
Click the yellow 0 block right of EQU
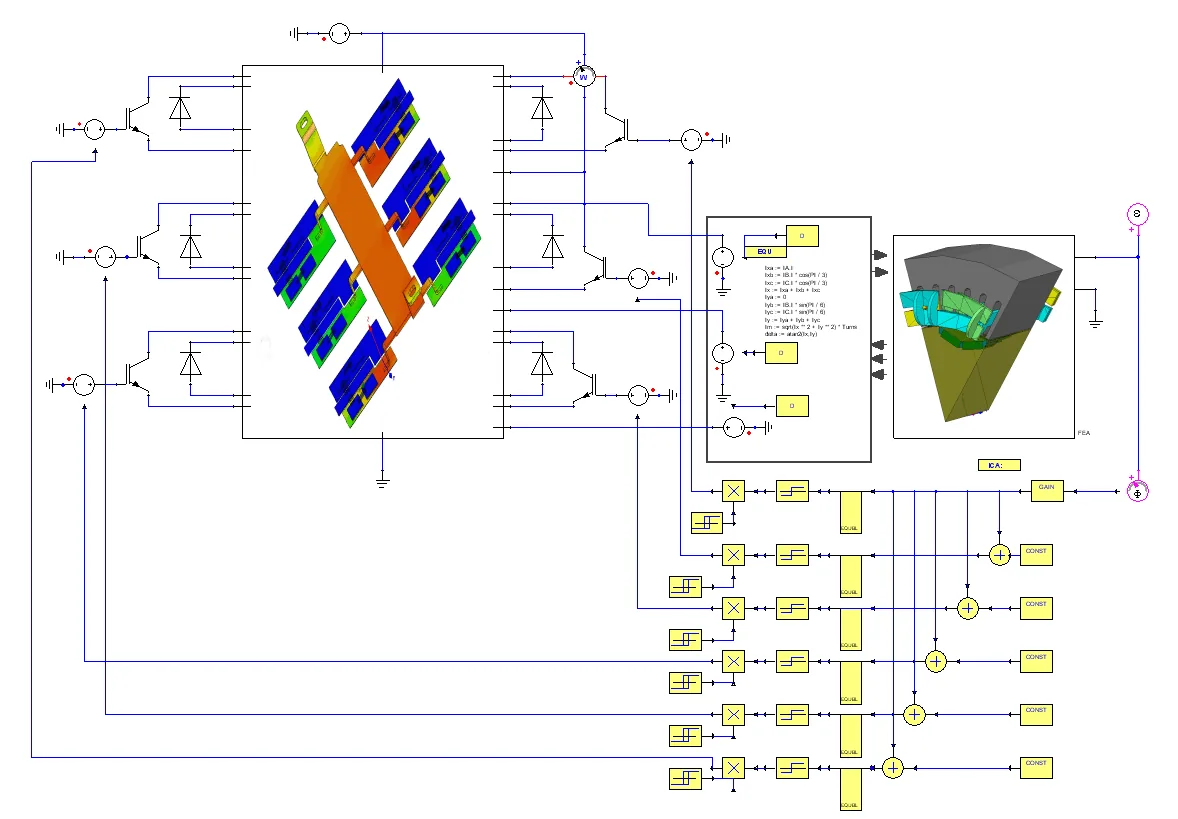pos(802,236)
